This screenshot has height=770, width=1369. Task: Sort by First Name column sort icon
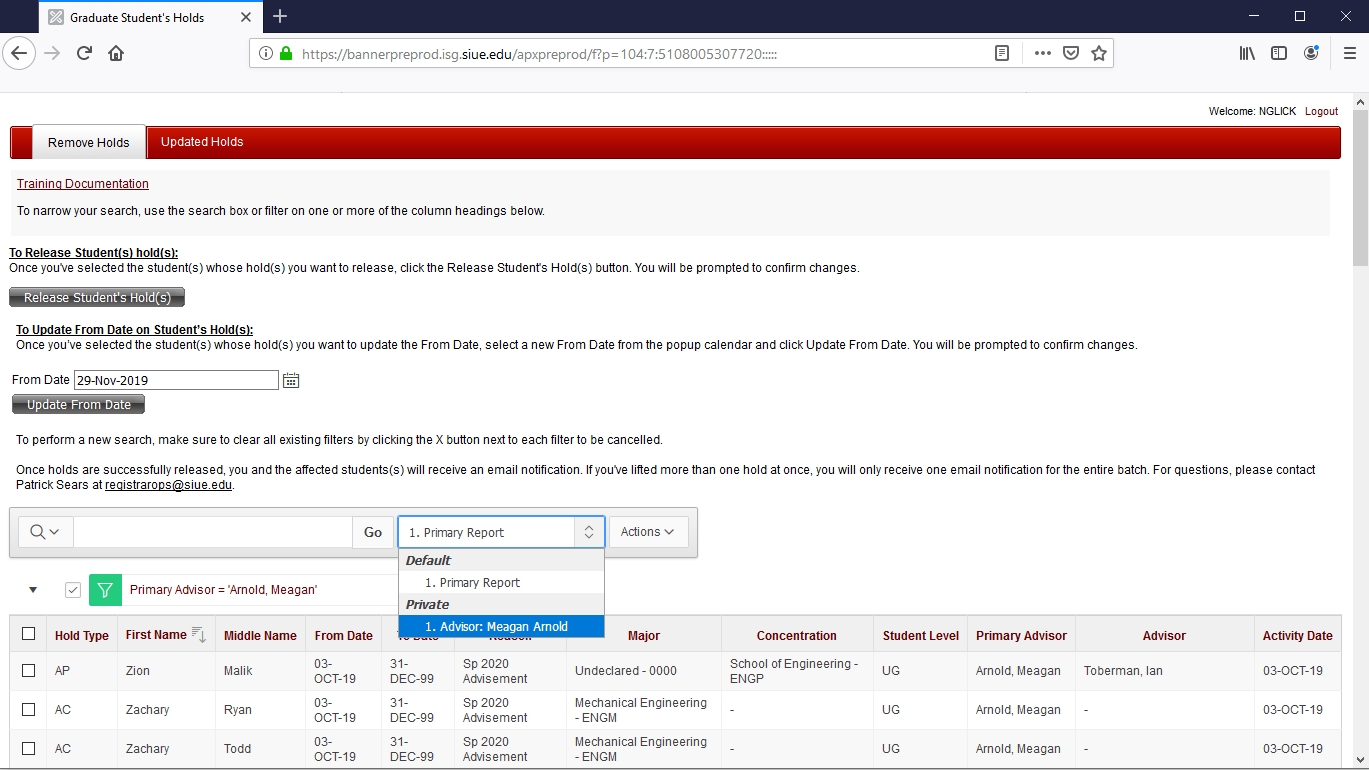[x=198, y=635]
